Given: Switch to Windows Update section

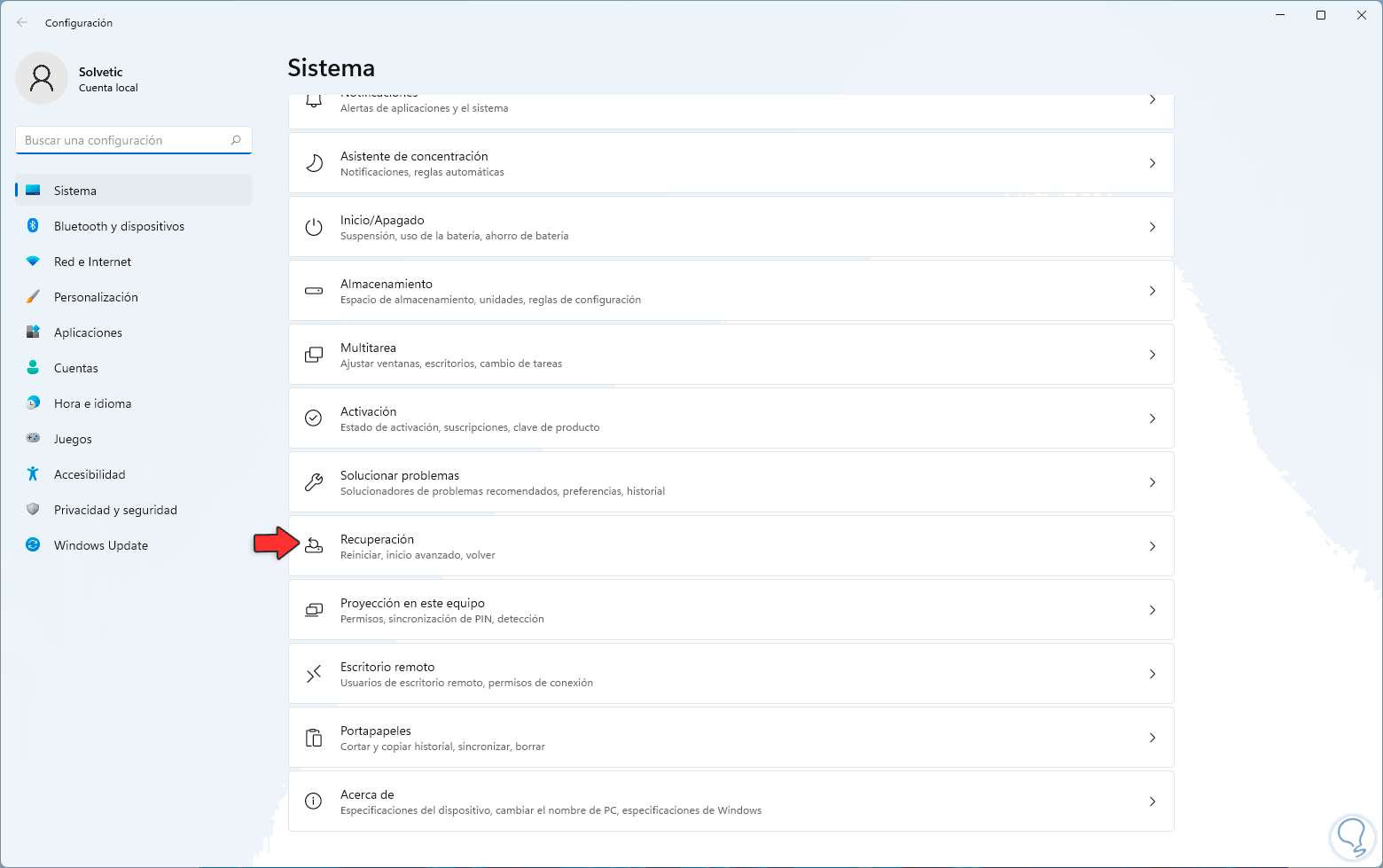Looking at the screenshot, I should [100, 545].
